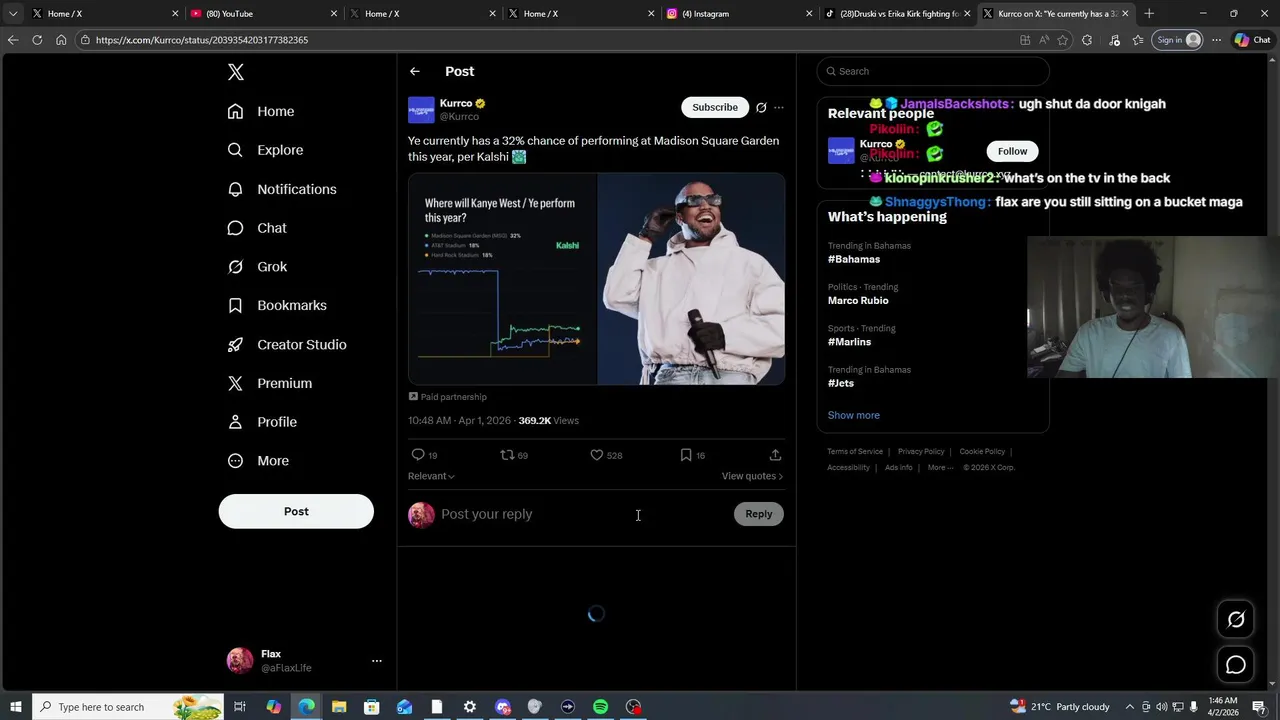Open the Kalshi chart image in post

[502, 279]
